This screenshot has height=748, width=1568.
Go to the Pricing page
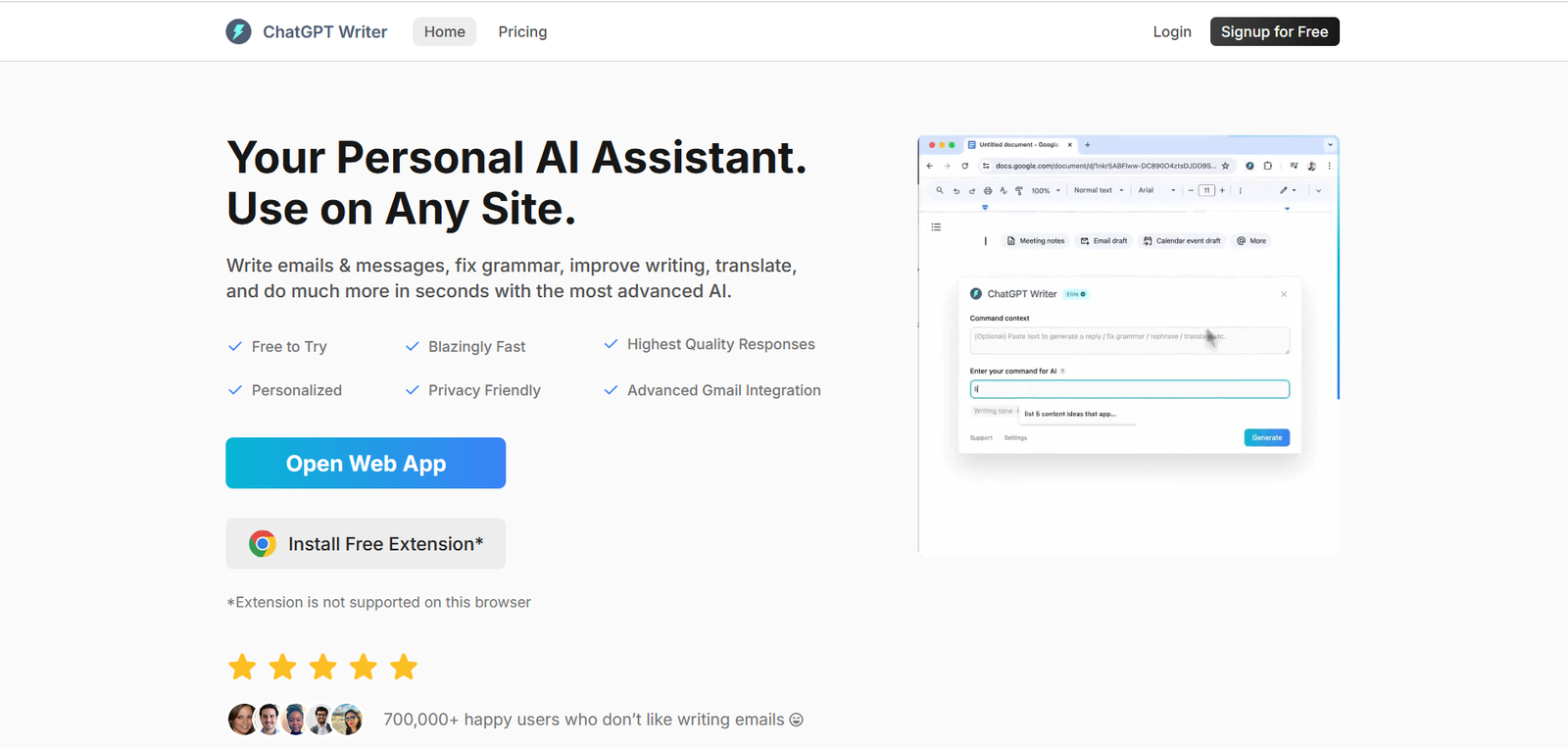click(x=522, y=31)
